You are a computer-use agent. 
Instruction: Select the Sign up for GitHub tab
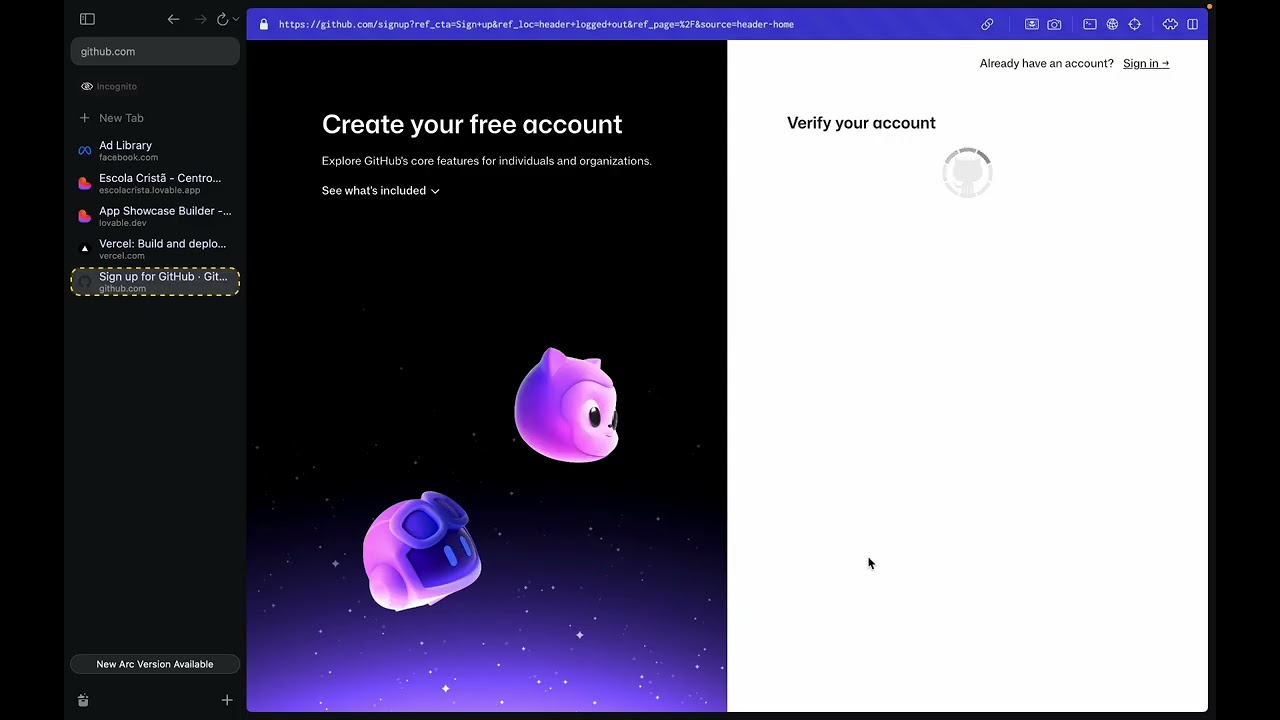[155, 282]
